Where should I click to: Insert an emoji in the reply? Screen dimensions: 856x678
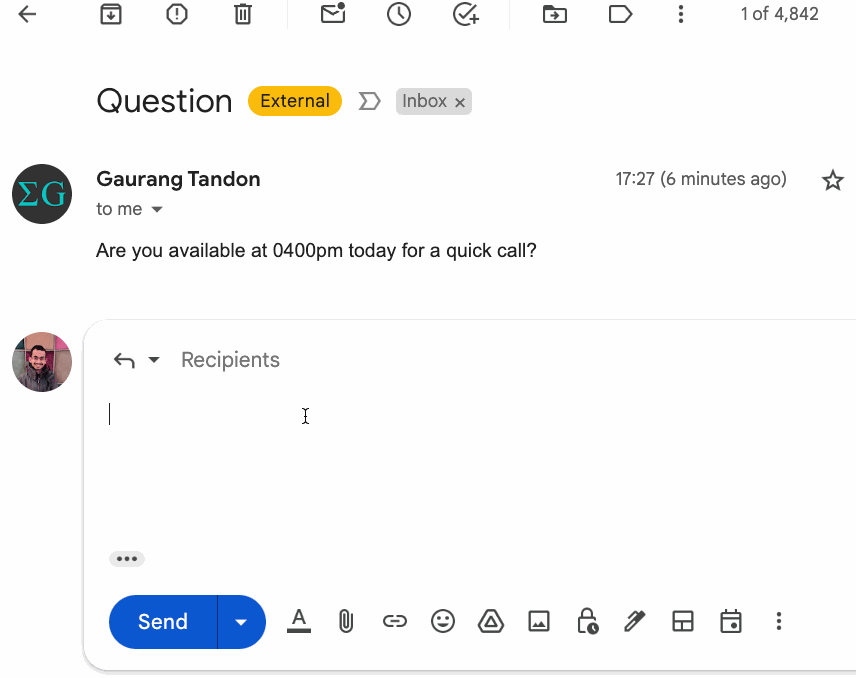(443, 621)
